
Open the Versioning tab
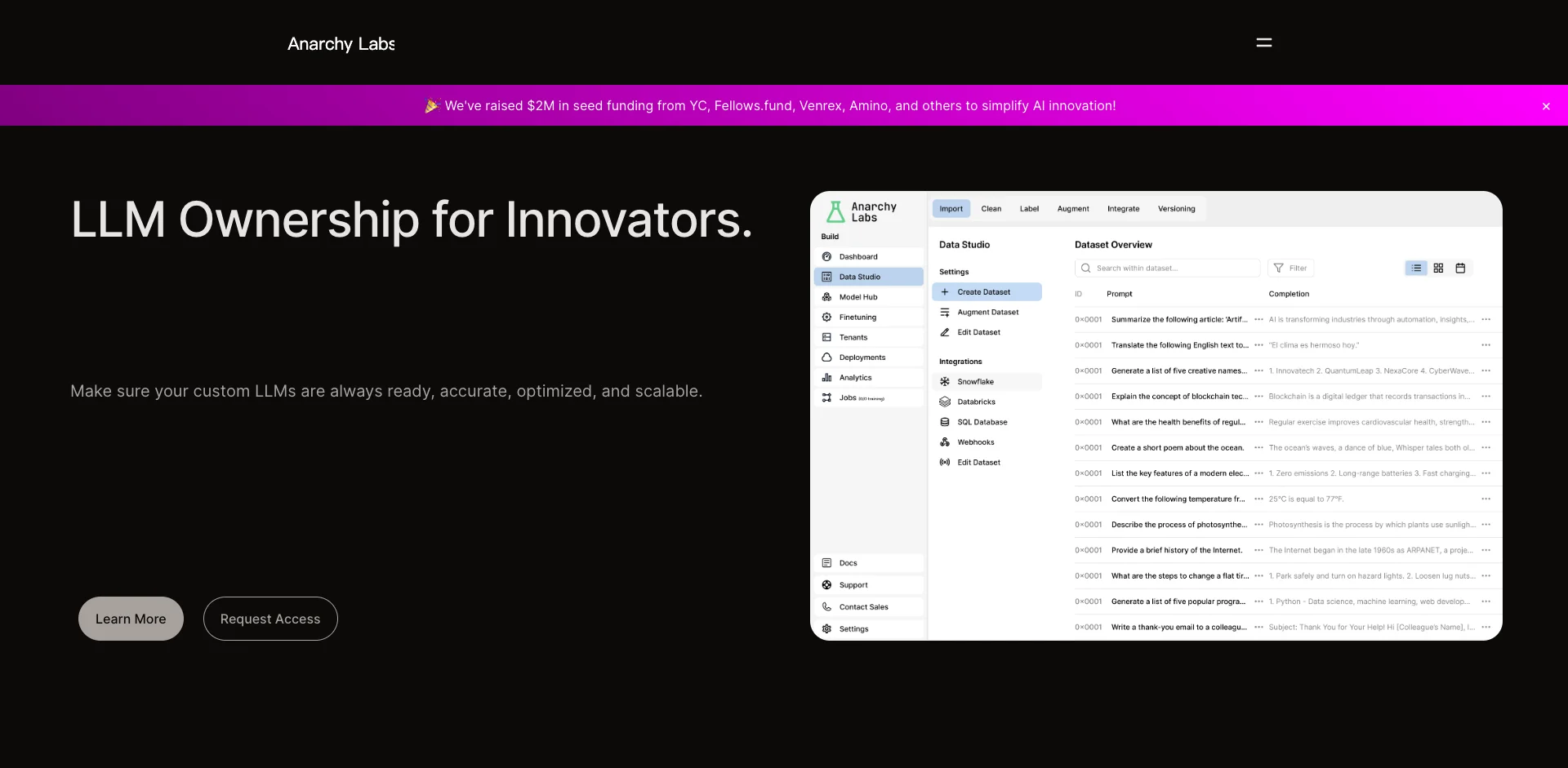pos(1176,209)
